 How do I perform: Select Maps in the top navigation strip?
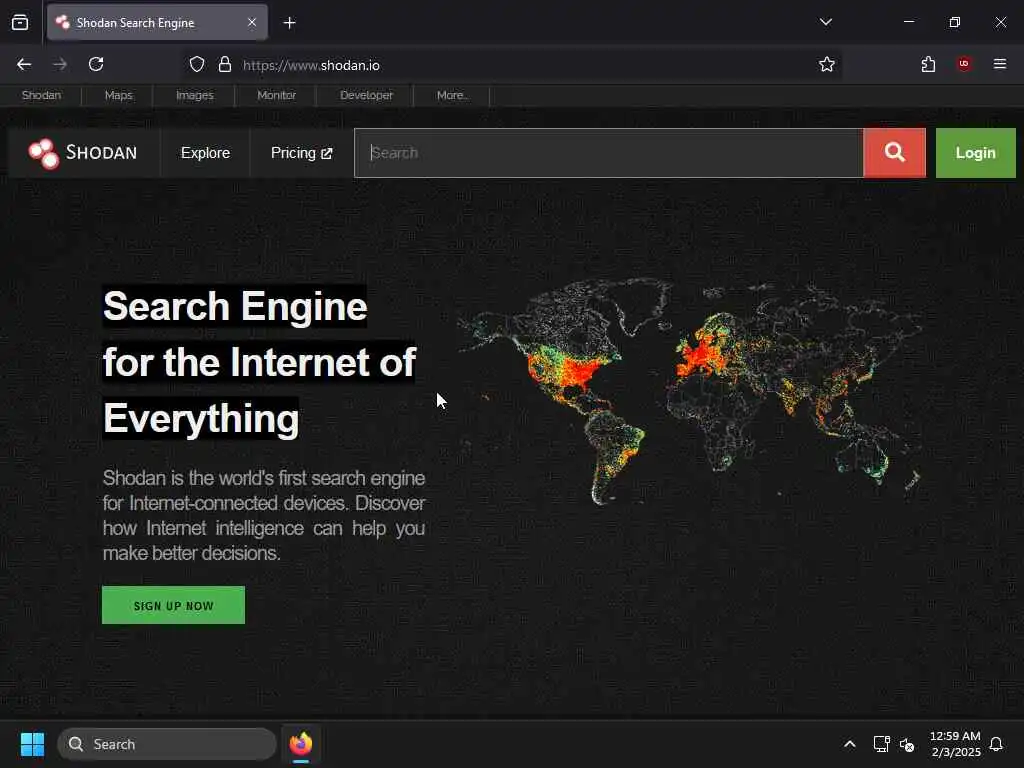point(118,95)
